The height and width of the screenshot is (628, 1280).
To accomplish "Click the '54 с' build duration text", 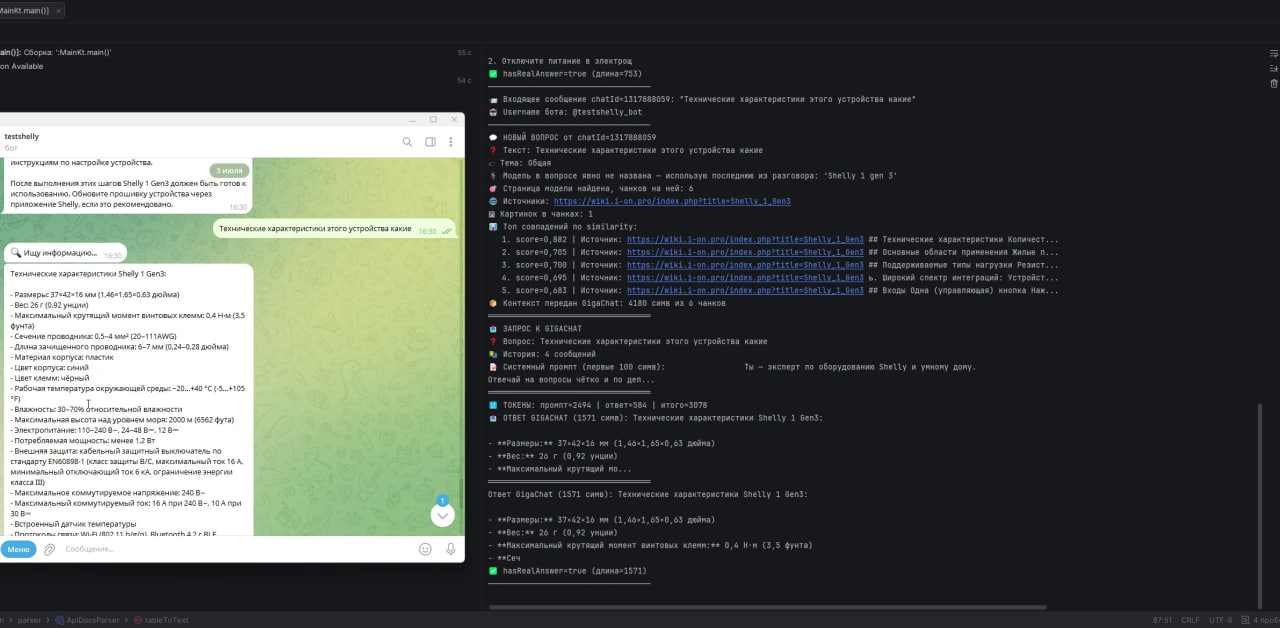I will click(464, 80).
